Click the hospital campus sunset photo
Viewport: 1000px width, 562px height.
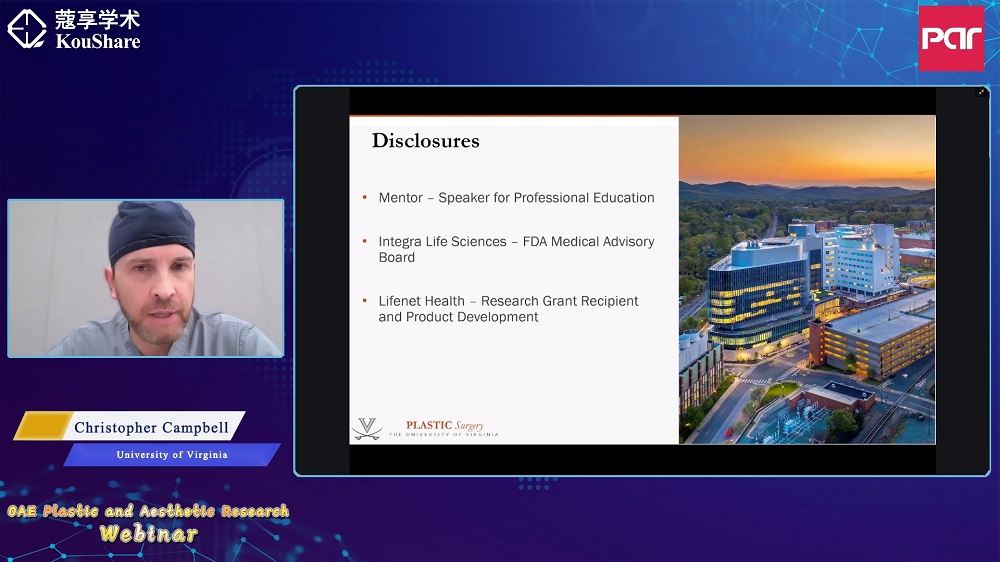pyautogui.click(x=807, y=280)
